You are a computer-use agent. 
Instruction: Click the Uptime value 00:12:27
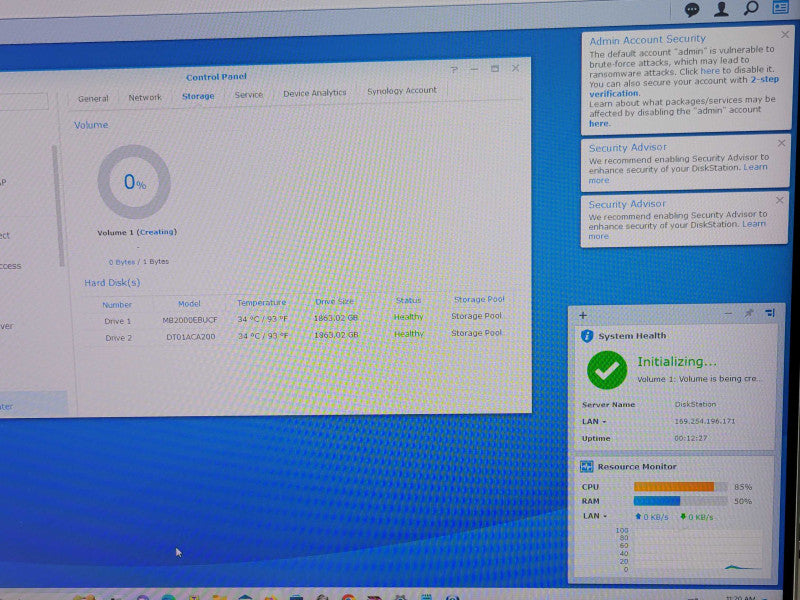tap(691, 438)
